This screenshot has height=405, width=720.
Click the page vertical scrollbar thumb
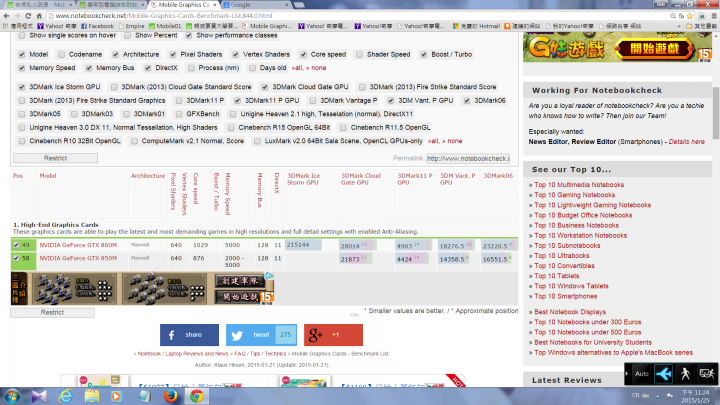pyautogui.click(x=716, y=112)
